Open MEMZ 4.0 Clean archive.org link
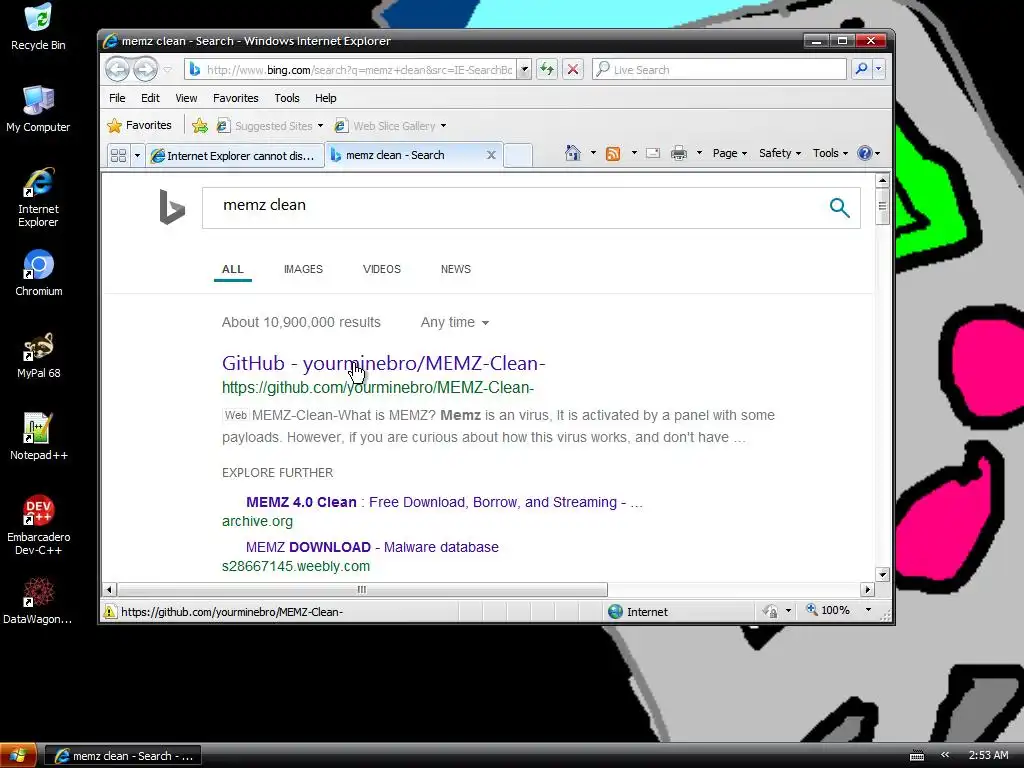This screenshot has height=768, width=1024. (x=444, y=502)
